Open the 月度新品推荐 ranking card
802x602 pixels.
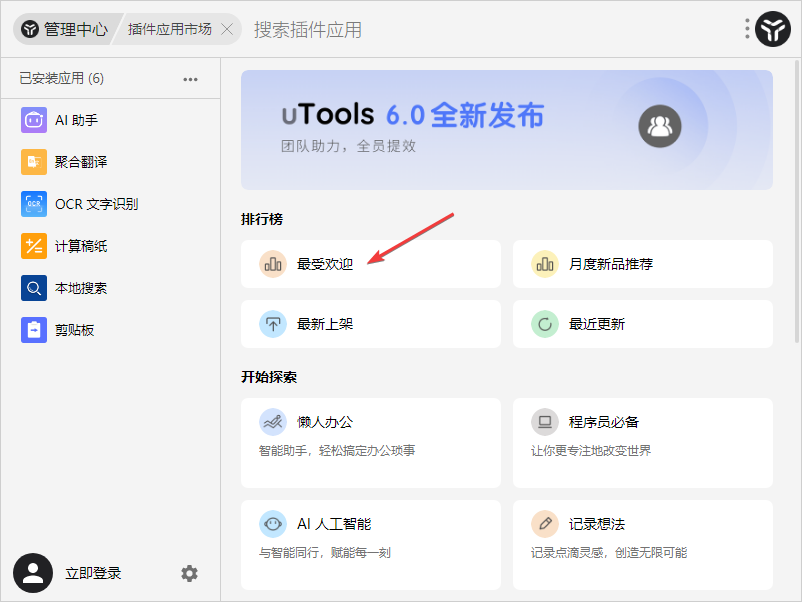[x=643, y=264]
